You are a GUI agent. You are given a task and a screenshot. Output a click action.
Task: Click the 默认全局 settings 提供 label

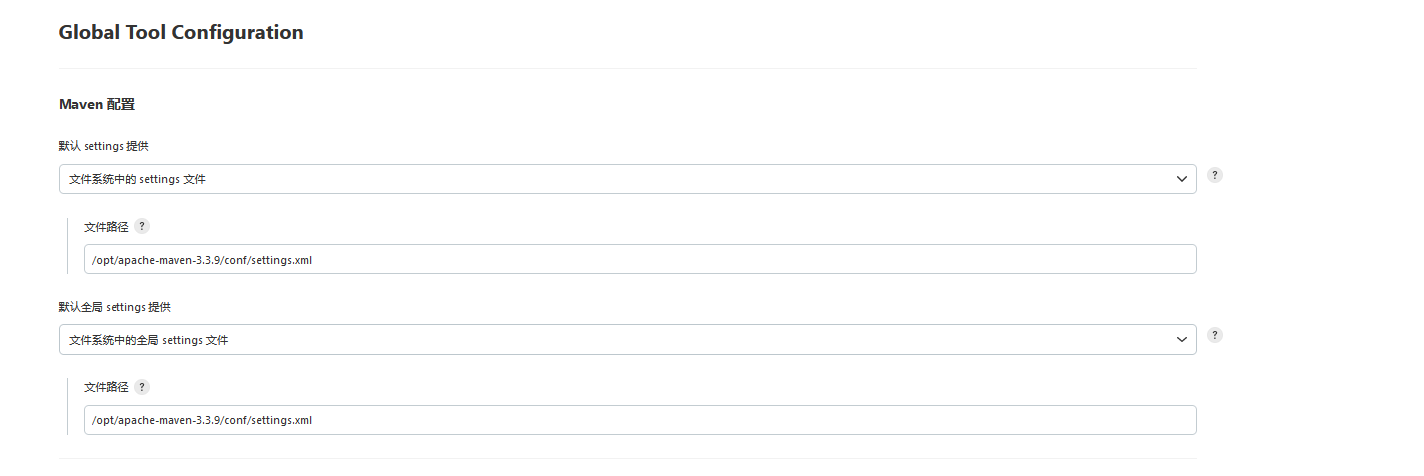point(114,307)
